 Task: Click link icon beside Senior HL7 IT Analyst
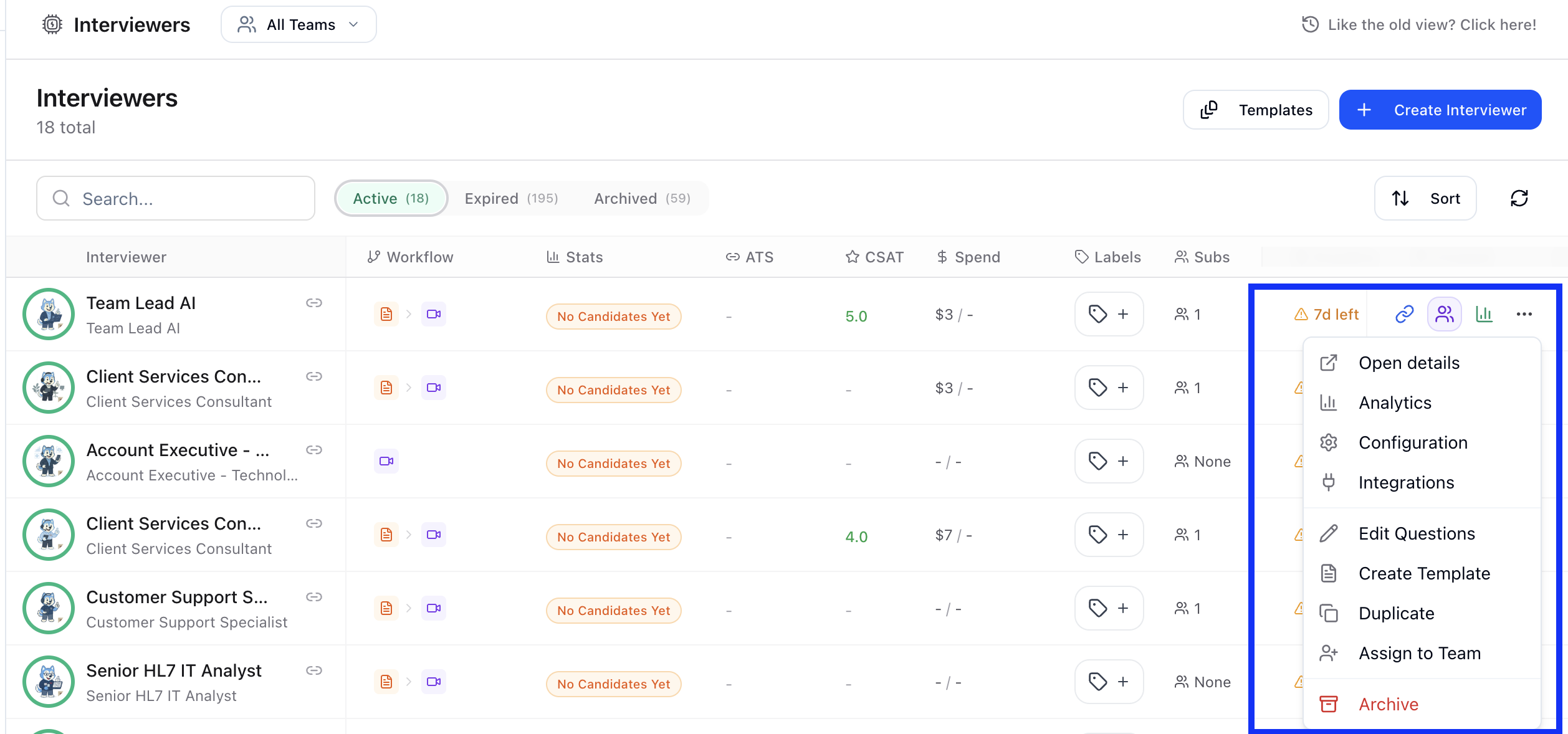314,670
